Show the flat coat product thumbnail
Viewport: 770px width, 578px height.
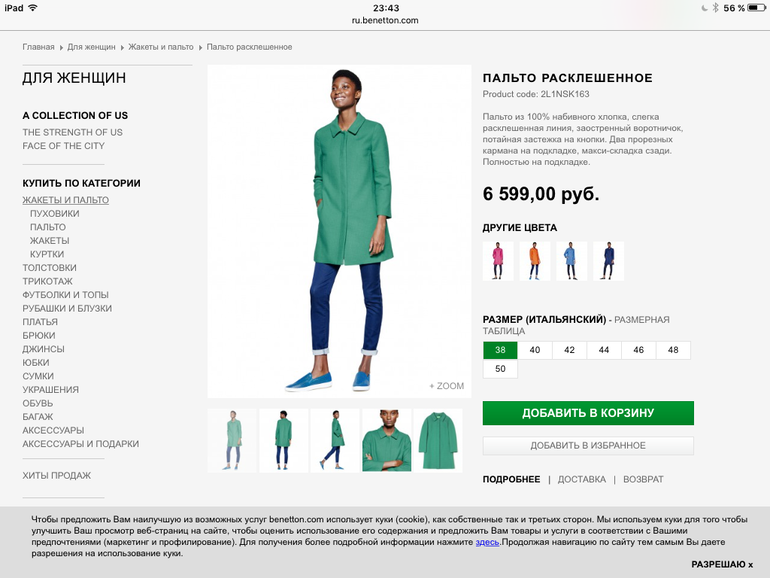tap(438, 440)
